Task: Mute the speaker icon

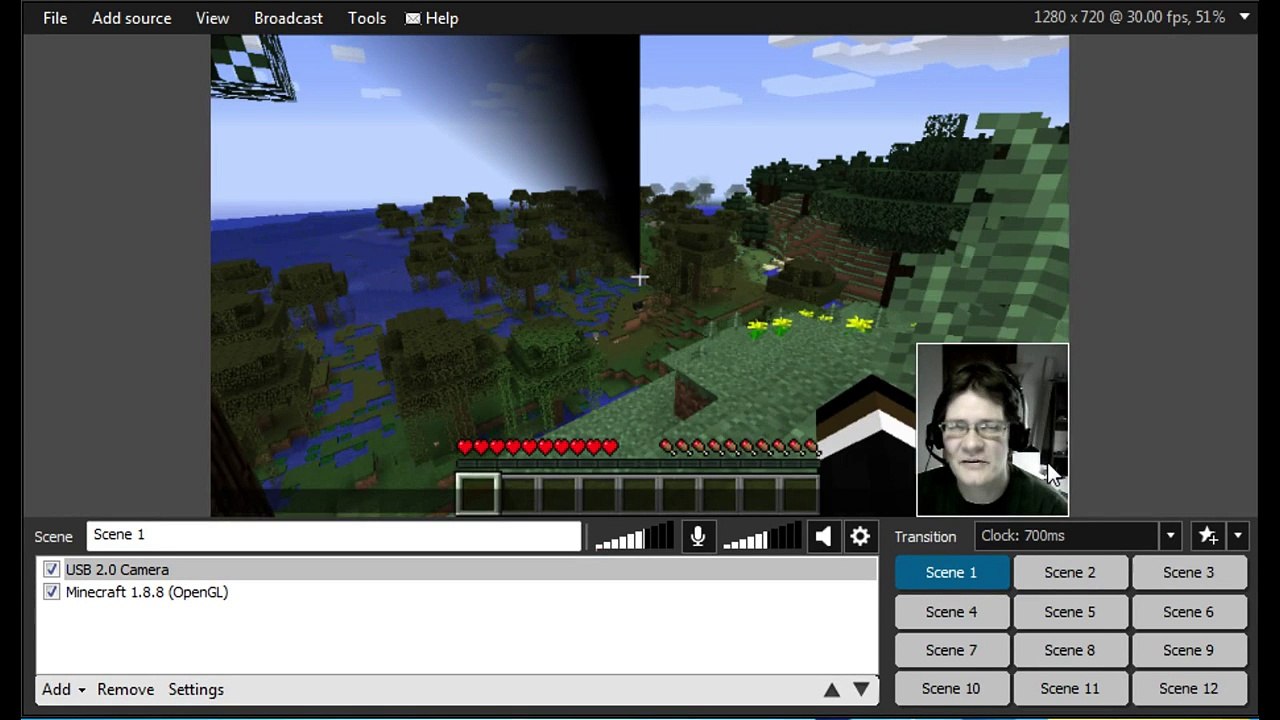Action: coord(823,537)
